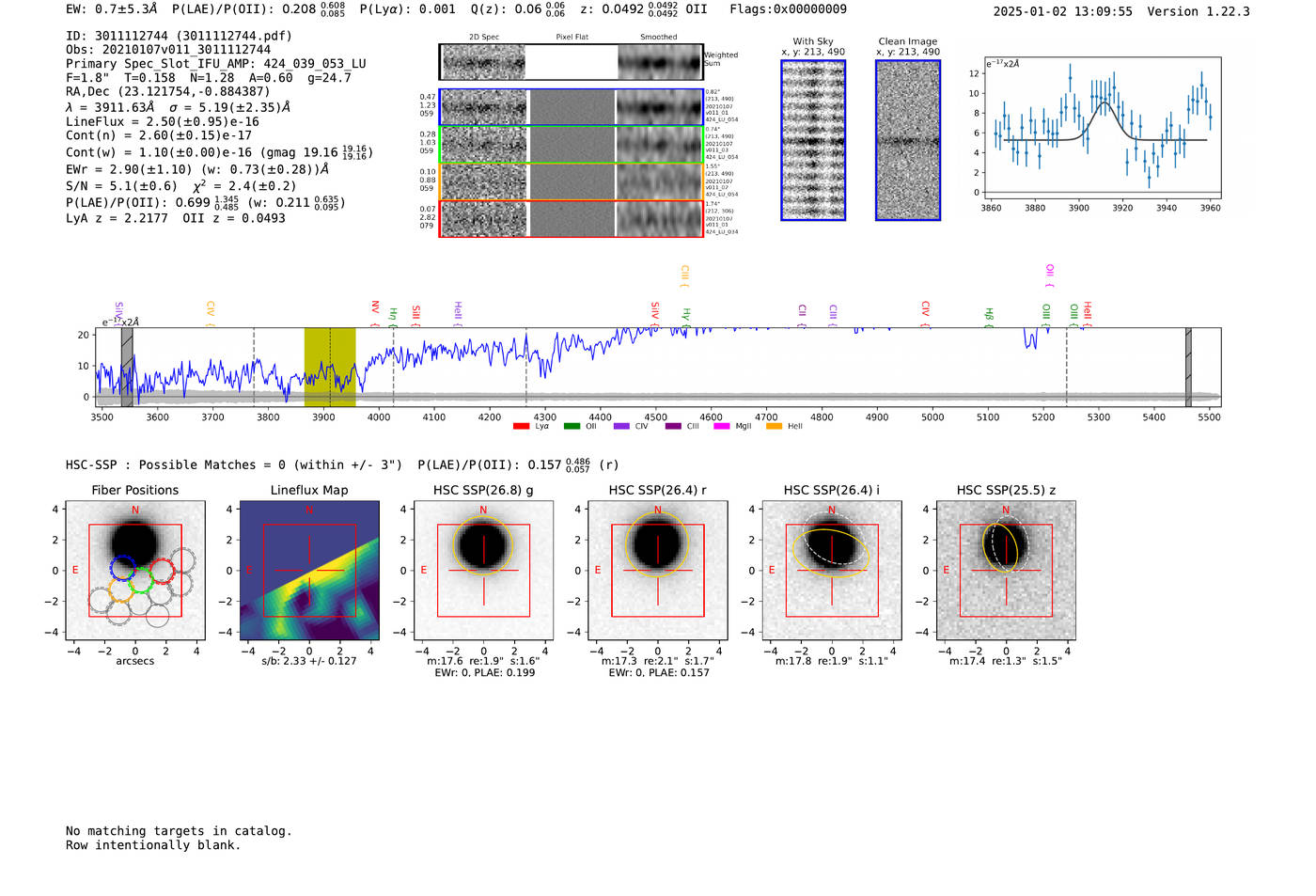Click the 'Flags:0x00000009' header text

click(x=788, y=9)
